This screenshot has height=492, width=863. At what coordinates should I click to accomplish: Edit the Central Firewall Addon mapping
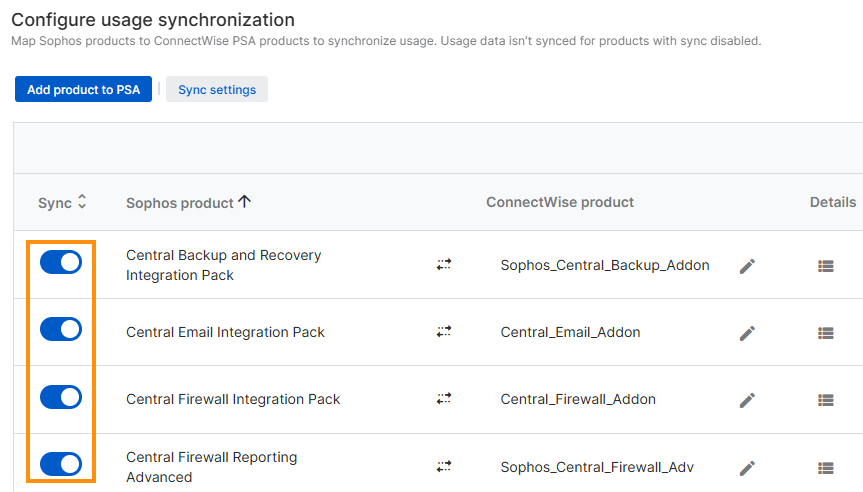747,400
